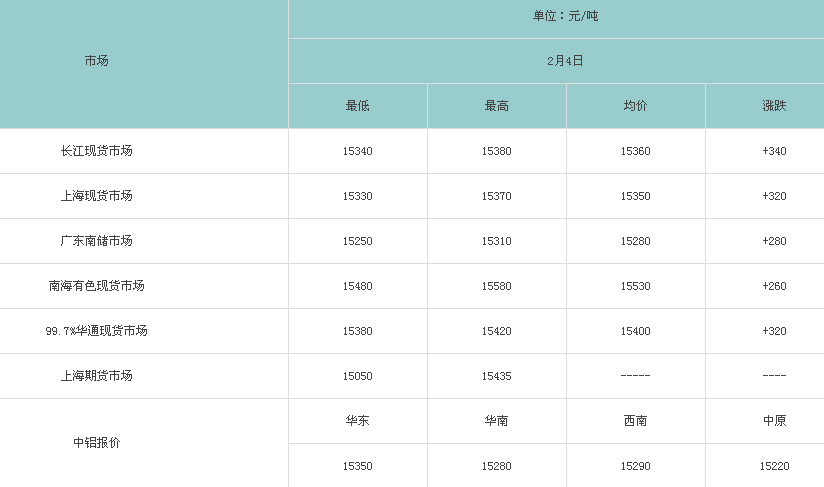The width and height of the screenshot is (824, 487).
Task: Select the 长江现货市场 row label
Action: [96, 151]
